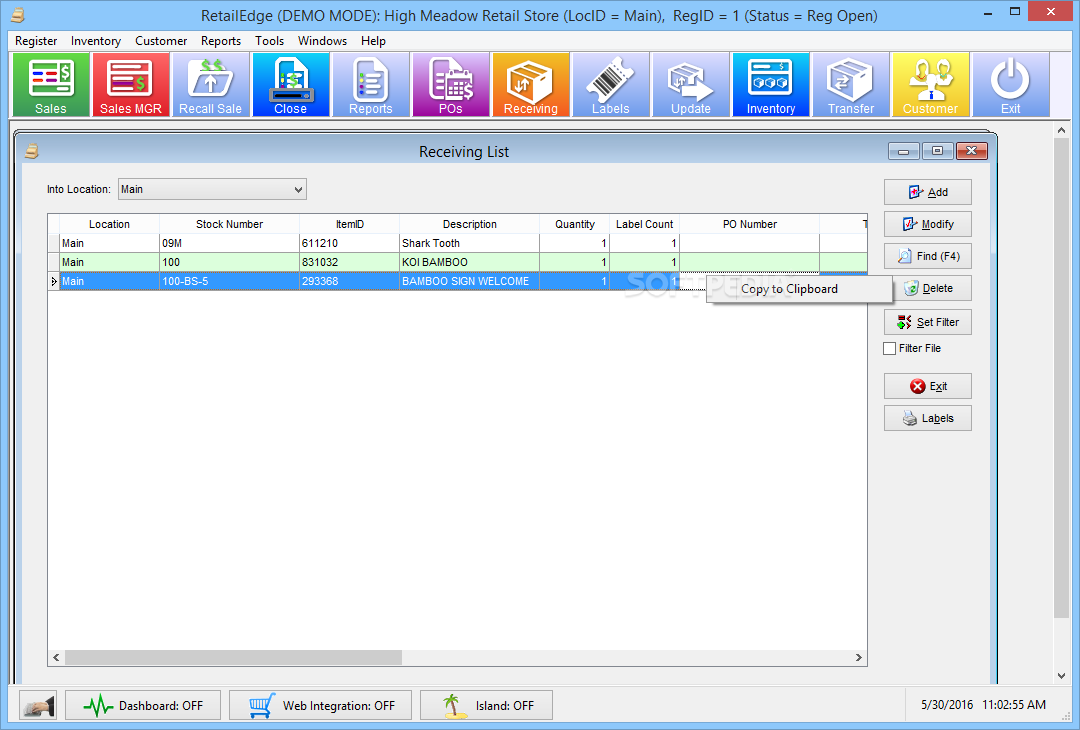Click the Update toolbar icon
Image resolution: width=1080 pixels, height=730 pixels.
click(691, 85)
